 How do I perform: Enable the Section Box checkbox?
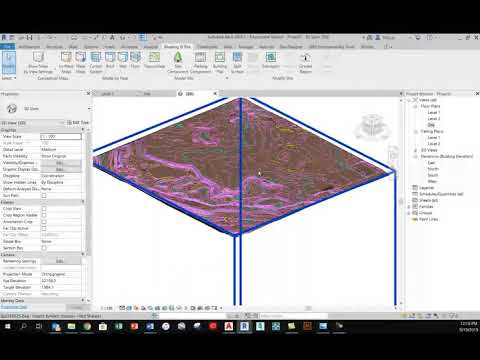(44, 248)
